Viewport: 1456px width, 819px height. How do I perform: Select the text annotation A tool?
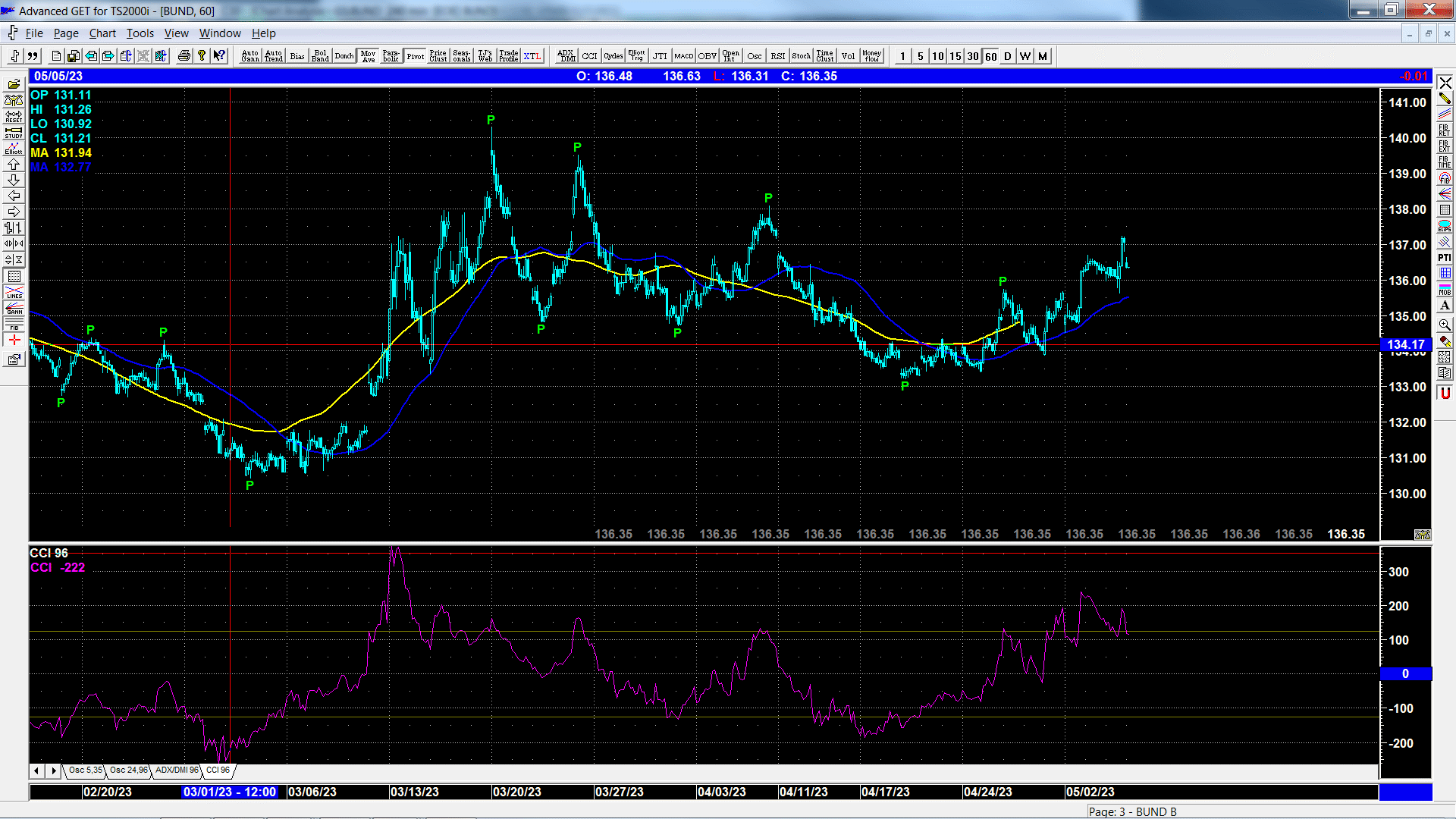tap(1445, 306)
